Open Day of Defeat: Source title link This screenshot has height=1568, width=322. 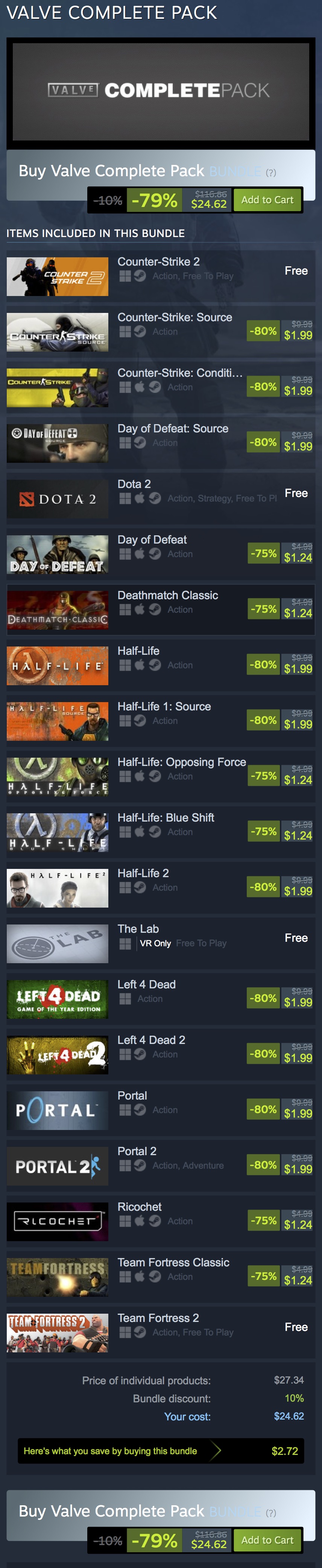tap(173, 429)
